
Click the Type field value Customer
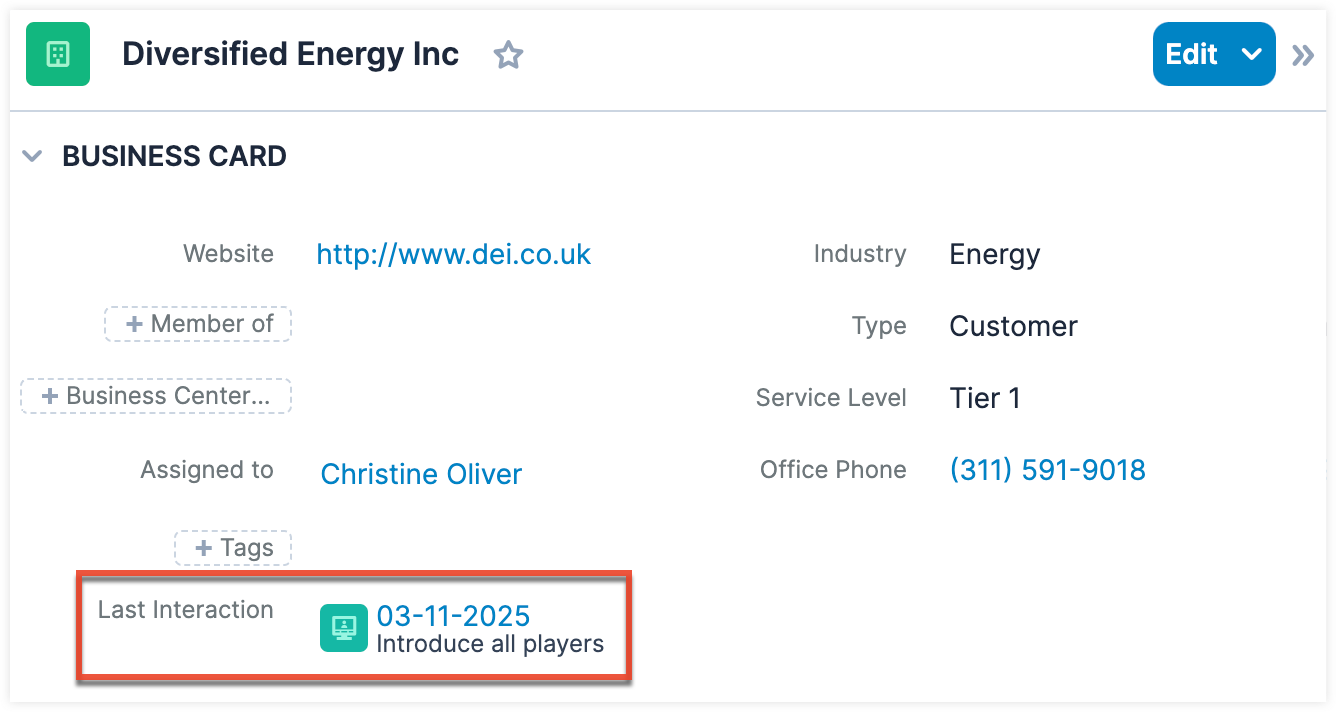tap(1013, 327)
